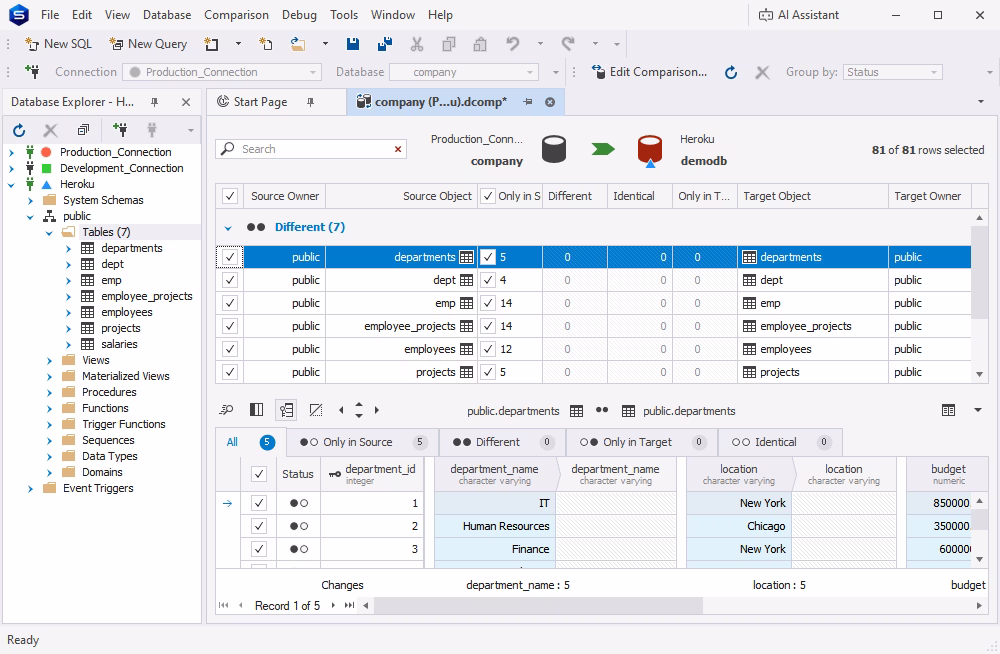
Task: Refresh the comparison using the circular arrow icon
Action: click(x=731, y=72)
